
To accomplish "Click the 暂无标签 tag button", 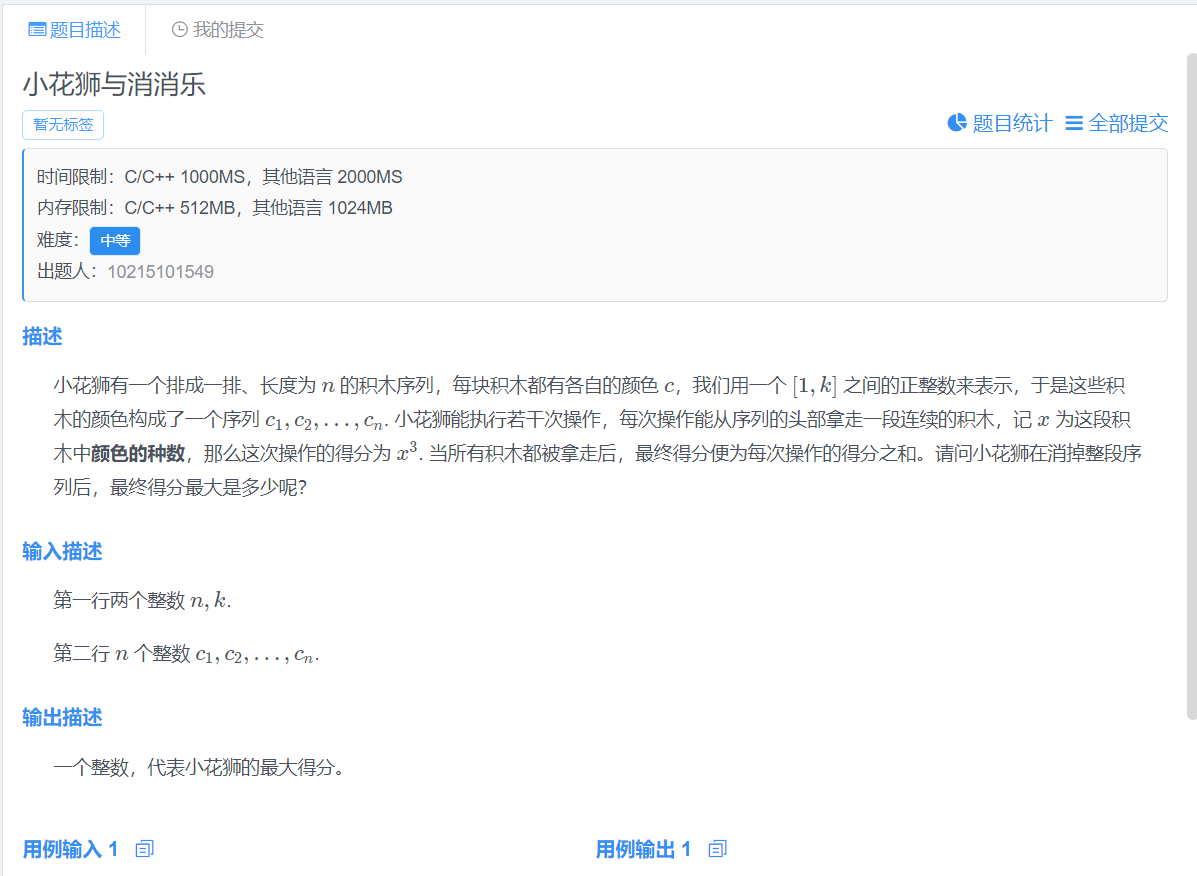I will click(63, 125).
